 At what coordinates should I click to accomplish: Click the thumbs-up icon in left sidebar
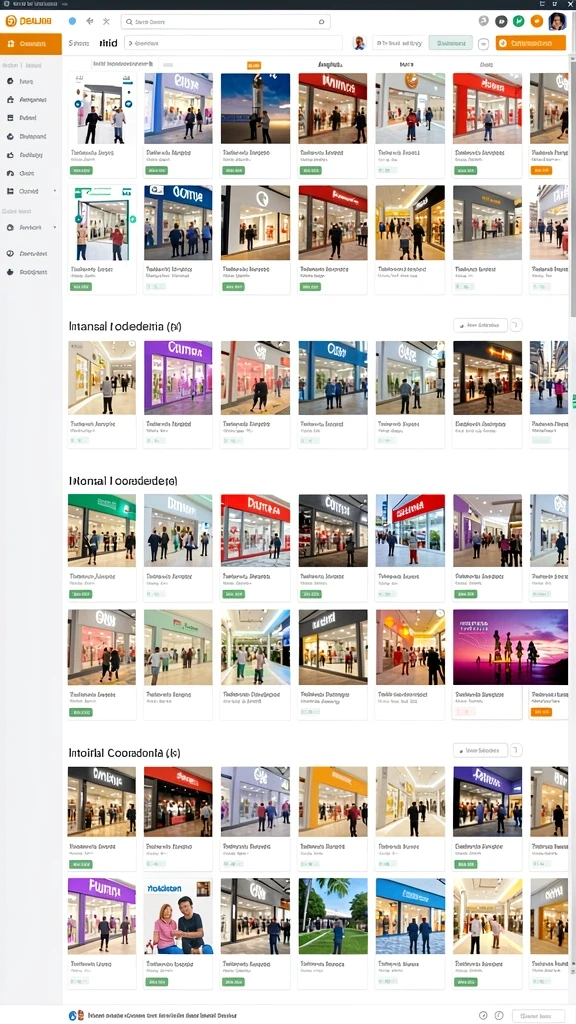(x=10, y=155)
